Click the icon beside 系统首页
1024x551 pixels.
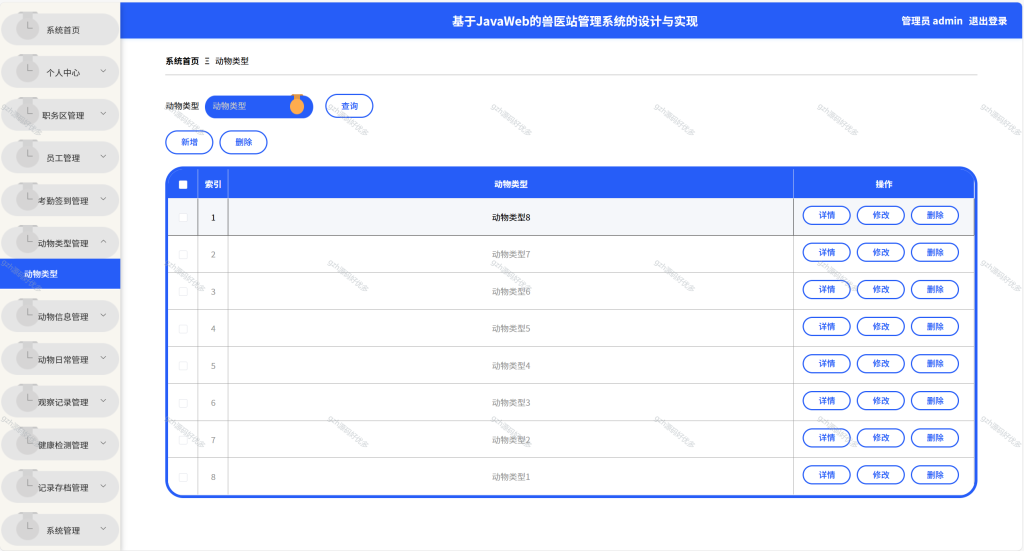pos(27,27)
